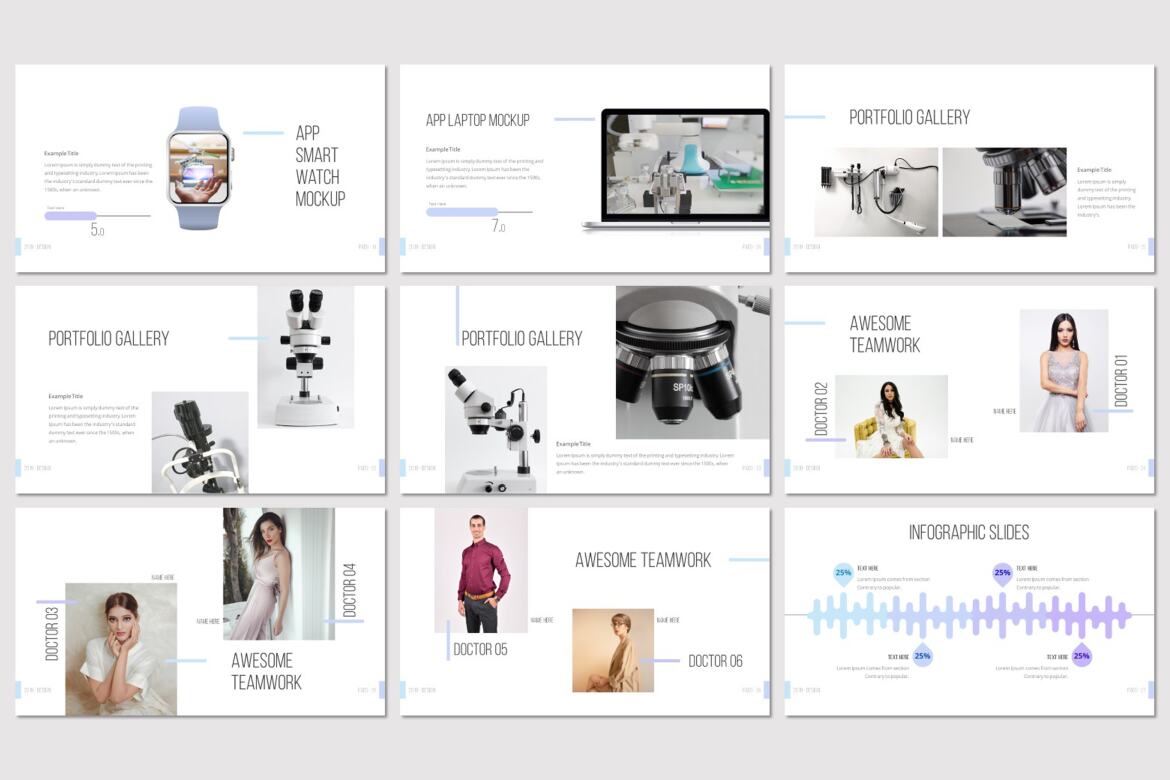The height and width of the screenshot is (780, 1170).
Task: Click the otoscope wall-mount image
Action: click(874, 190)
